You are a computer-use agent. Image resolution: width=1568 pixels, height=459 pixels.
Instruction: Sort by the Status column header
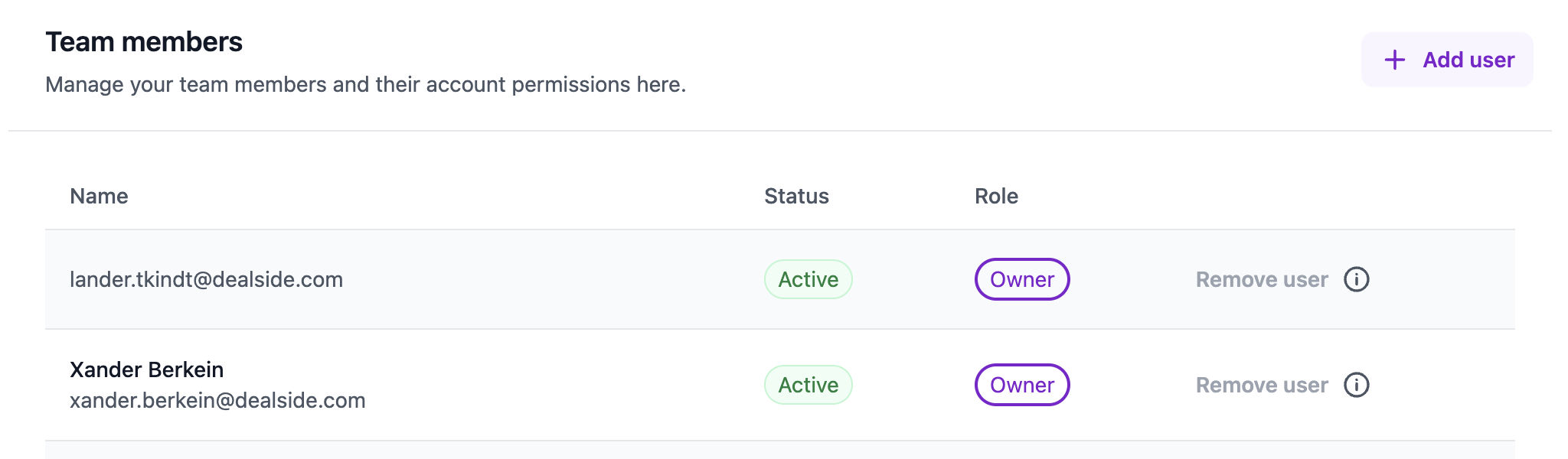point(796,197)
